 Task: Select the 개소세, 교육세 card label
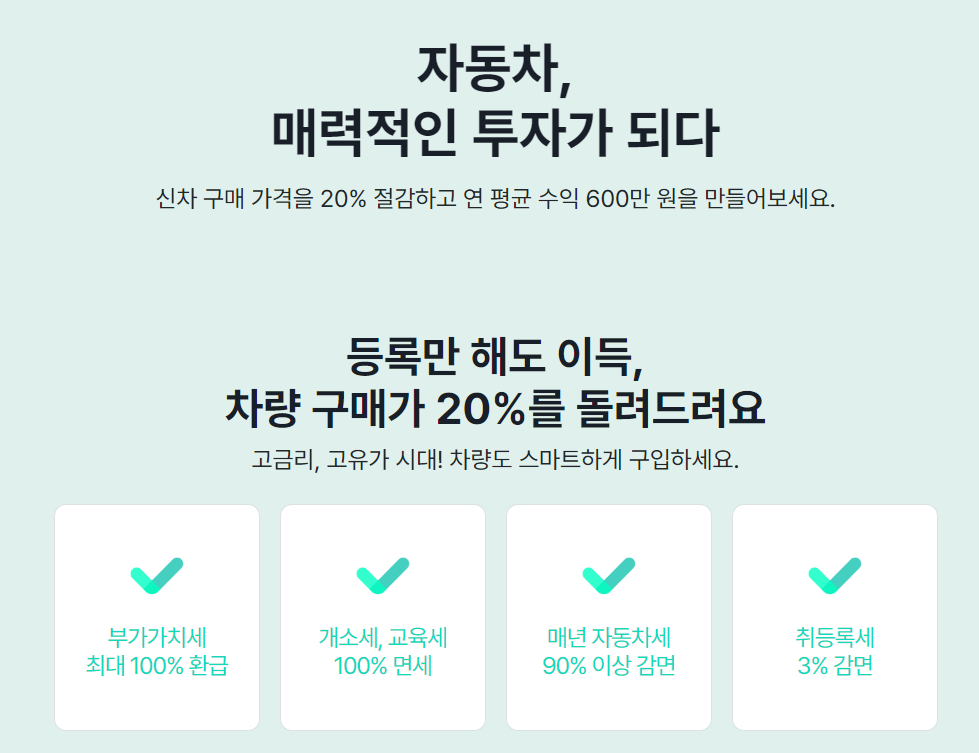pyautogui.click(x=382, y=637)
